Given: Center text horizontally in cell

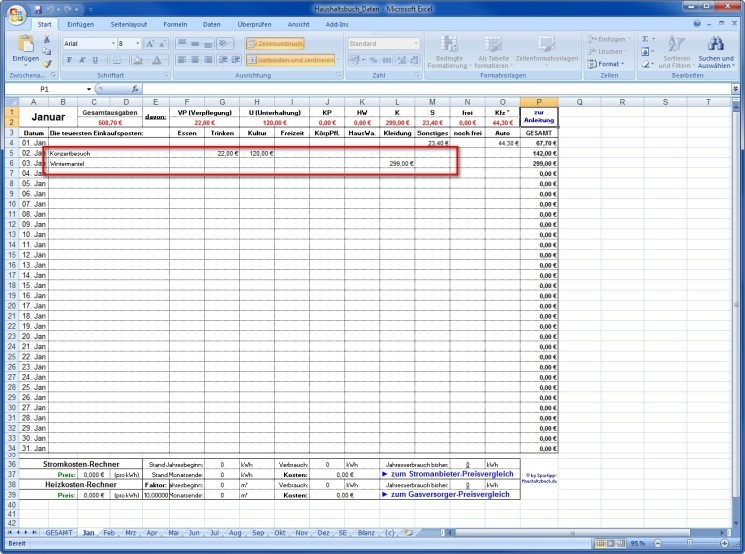Looking at the screenshot, I should tap(195, 60).
